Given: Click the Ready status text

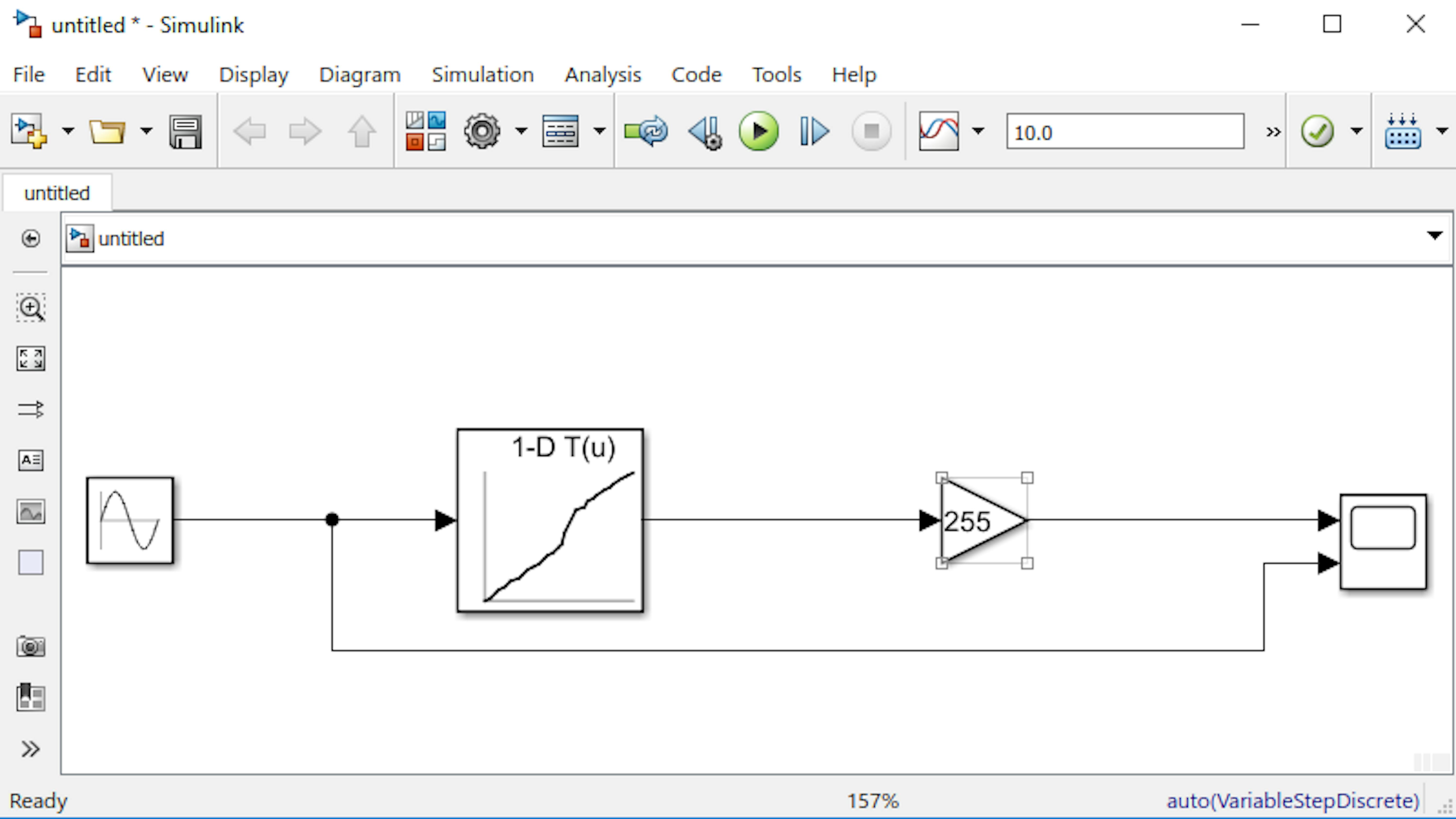Looking at the screenshot, I should [38, 800].
